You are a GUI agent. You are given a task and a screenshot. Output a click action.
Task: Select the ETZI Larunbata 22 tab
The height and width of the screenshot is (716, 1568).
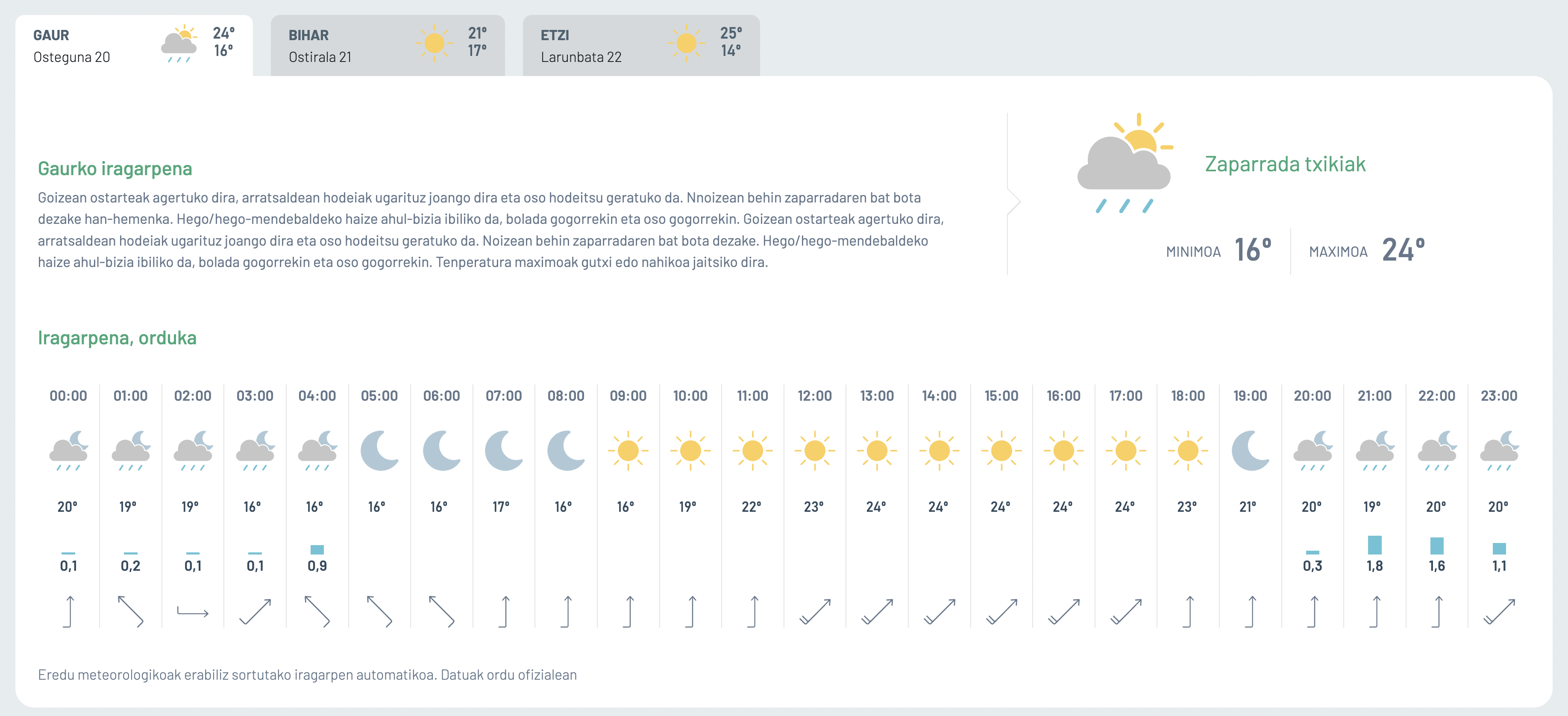641,46
